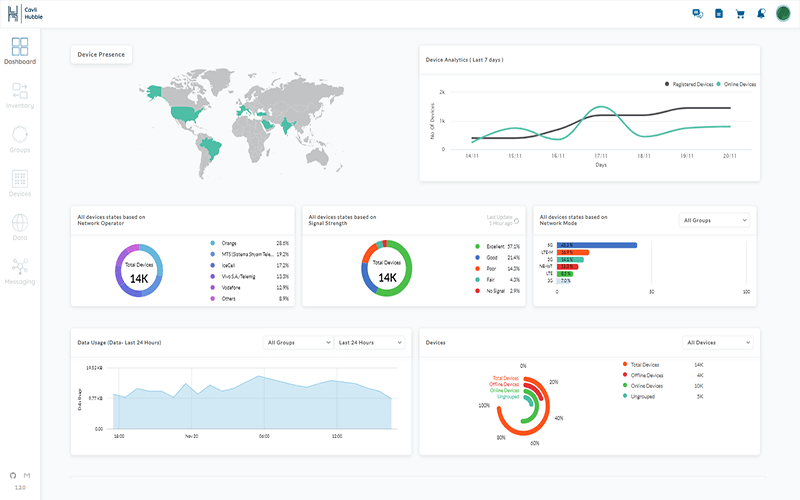Open the Devices grid icon in sidebar
Viewport: 800px width, 500px height.
(x=20, y=183)
